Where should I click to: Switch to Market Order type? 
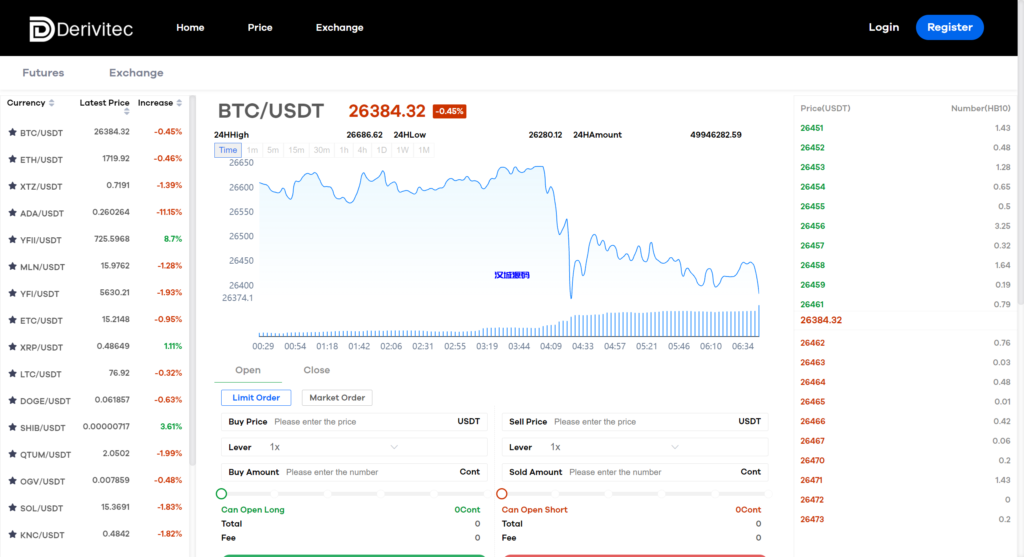click(337, 398)
